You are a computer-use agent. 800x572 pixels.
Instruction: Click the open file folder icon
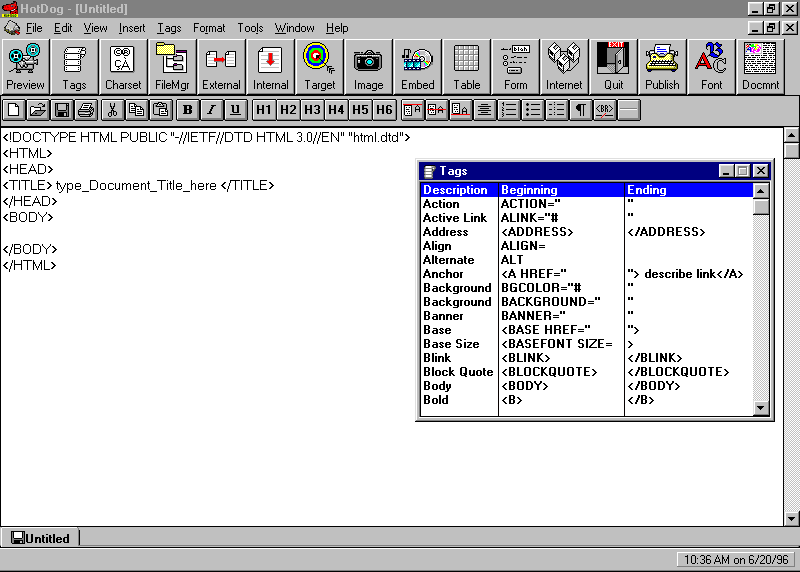(x=38, y=110)
